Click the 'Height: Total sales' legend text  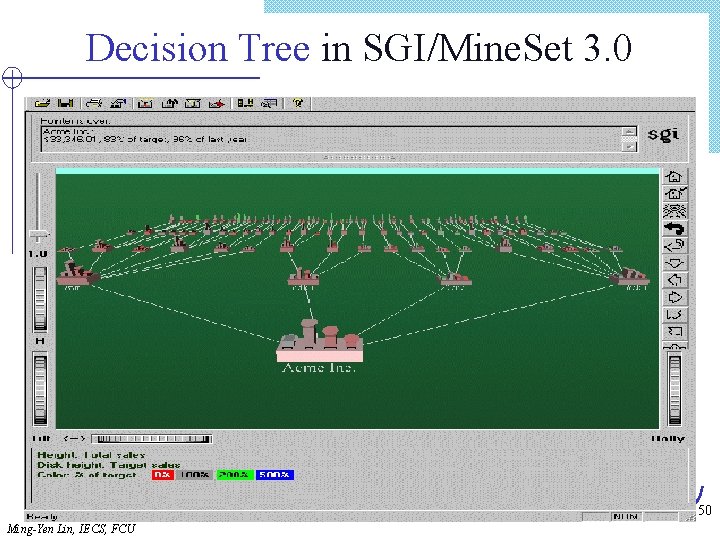coord(91,455)
